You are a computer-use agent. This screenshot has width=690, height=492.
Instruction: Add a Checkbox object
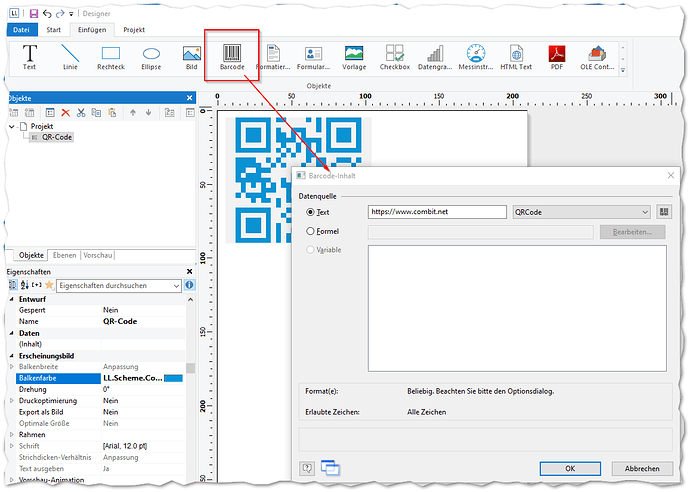click(x=395, y=57)
